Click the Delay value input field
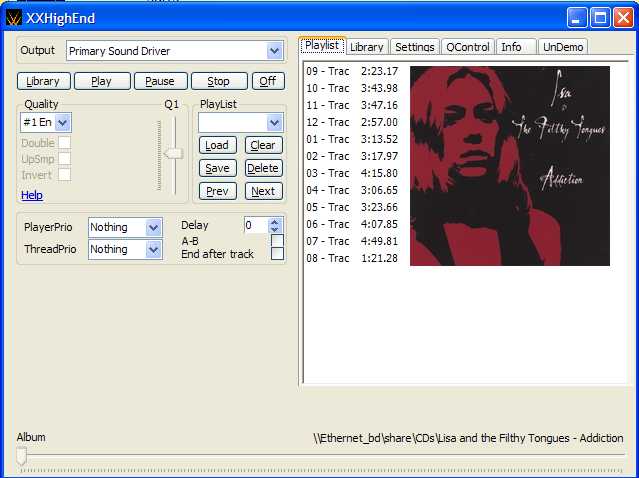This screenshot has width=639, height=478. (256, 226)
